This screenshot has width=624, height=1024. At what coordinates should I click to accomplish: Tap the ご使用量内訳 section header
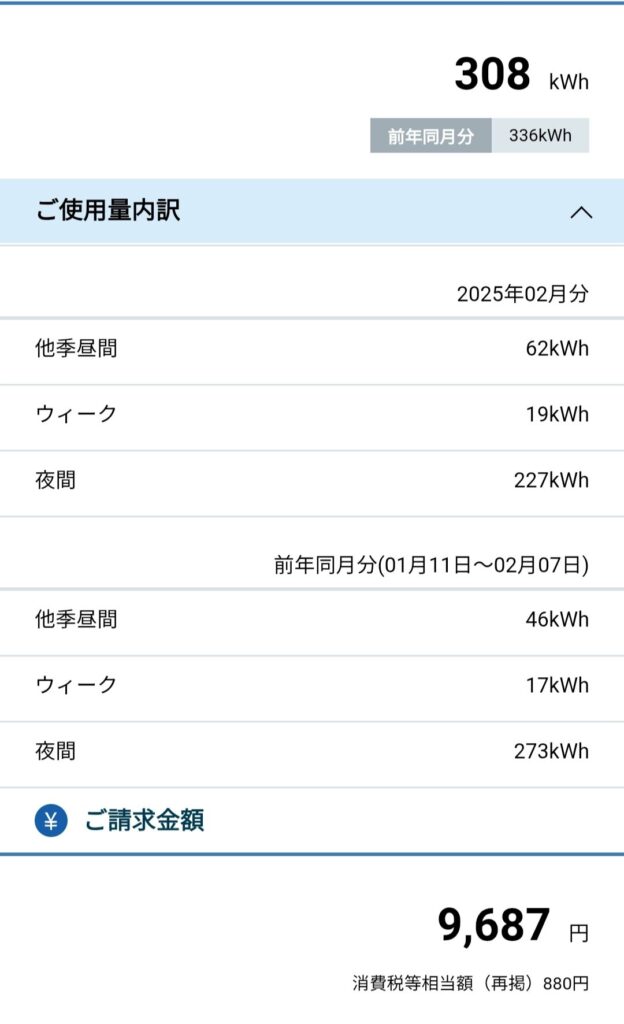[108, 211]
